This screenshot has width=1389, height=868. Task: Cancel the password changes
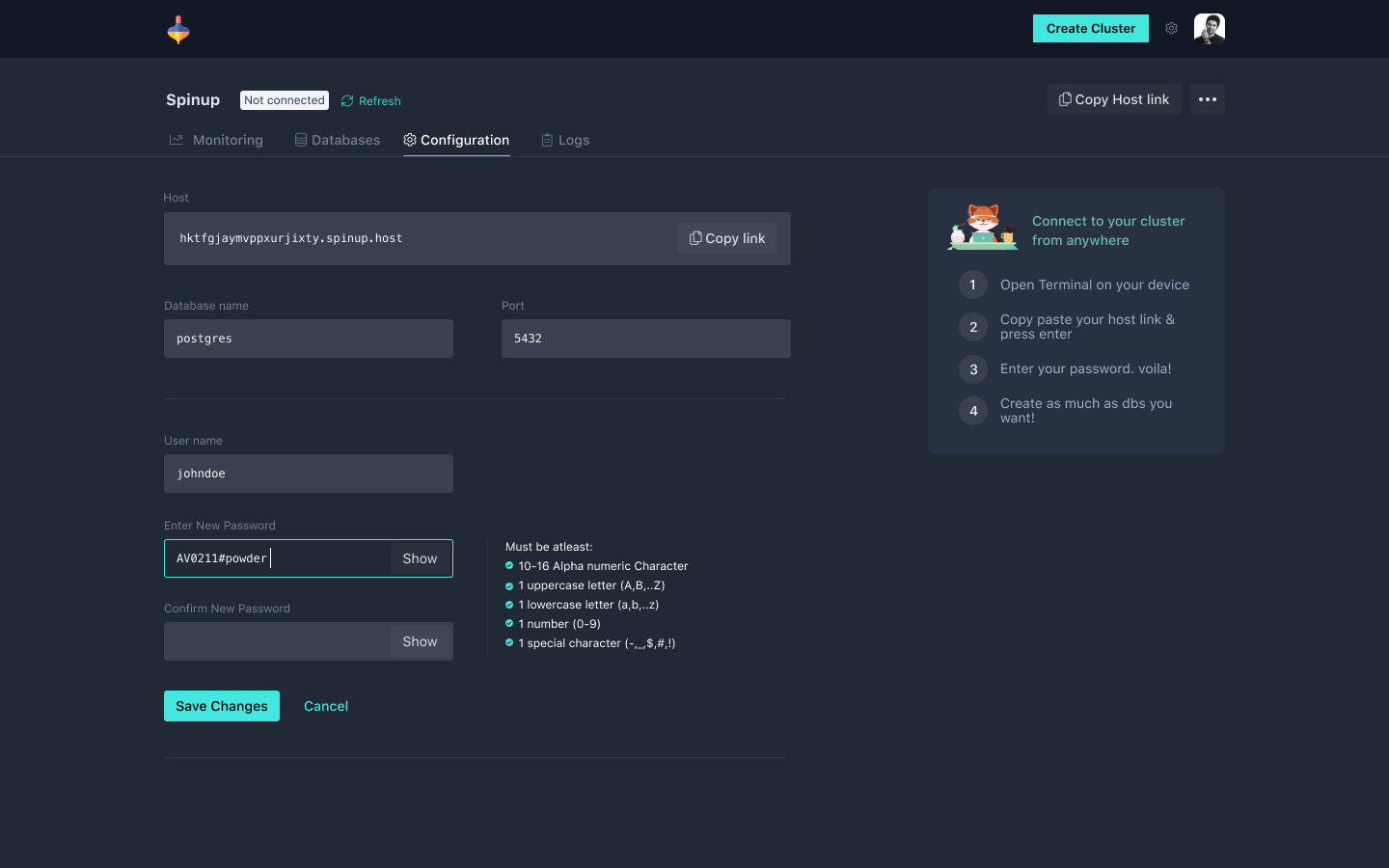point(326,706)
